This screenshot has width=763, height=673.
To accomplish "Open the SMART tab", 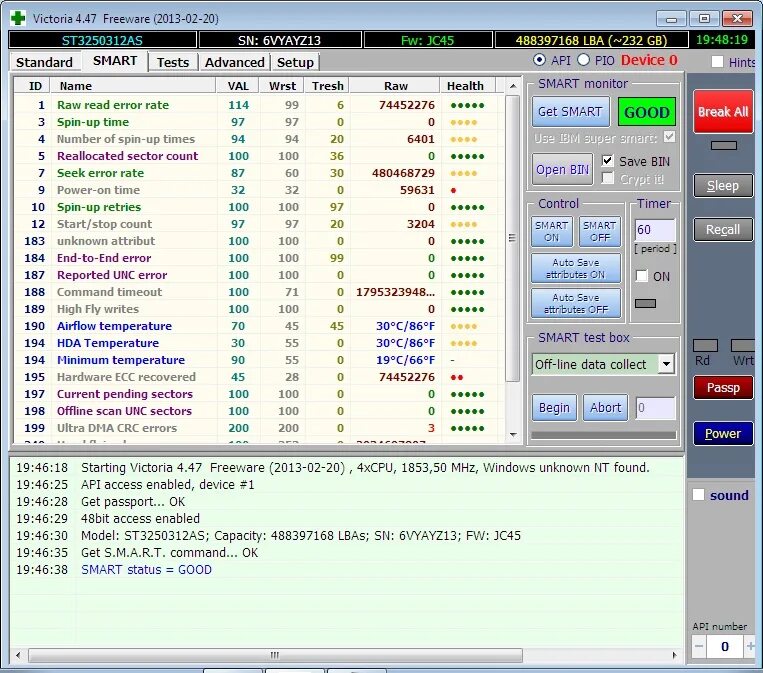I will pos(115,61).
